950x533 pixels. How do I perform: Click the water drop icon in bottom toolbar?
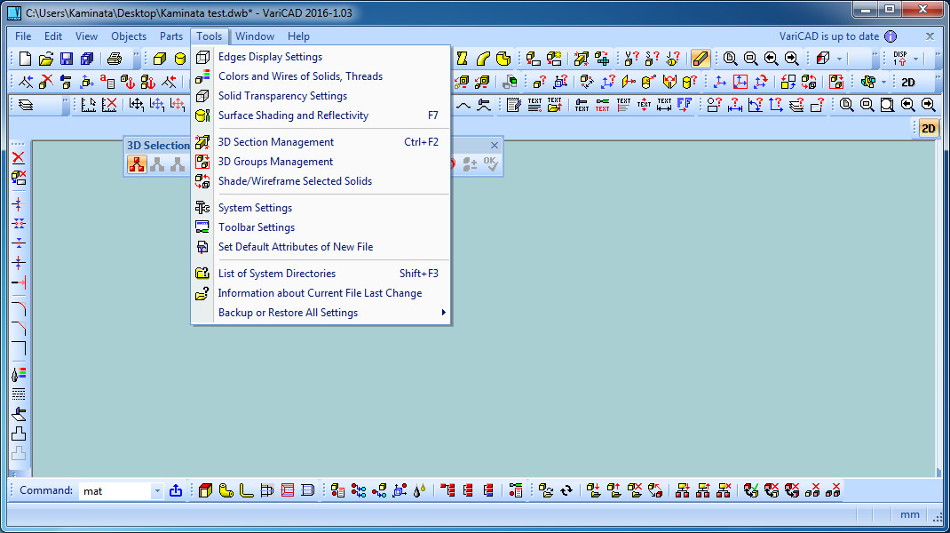419,491
